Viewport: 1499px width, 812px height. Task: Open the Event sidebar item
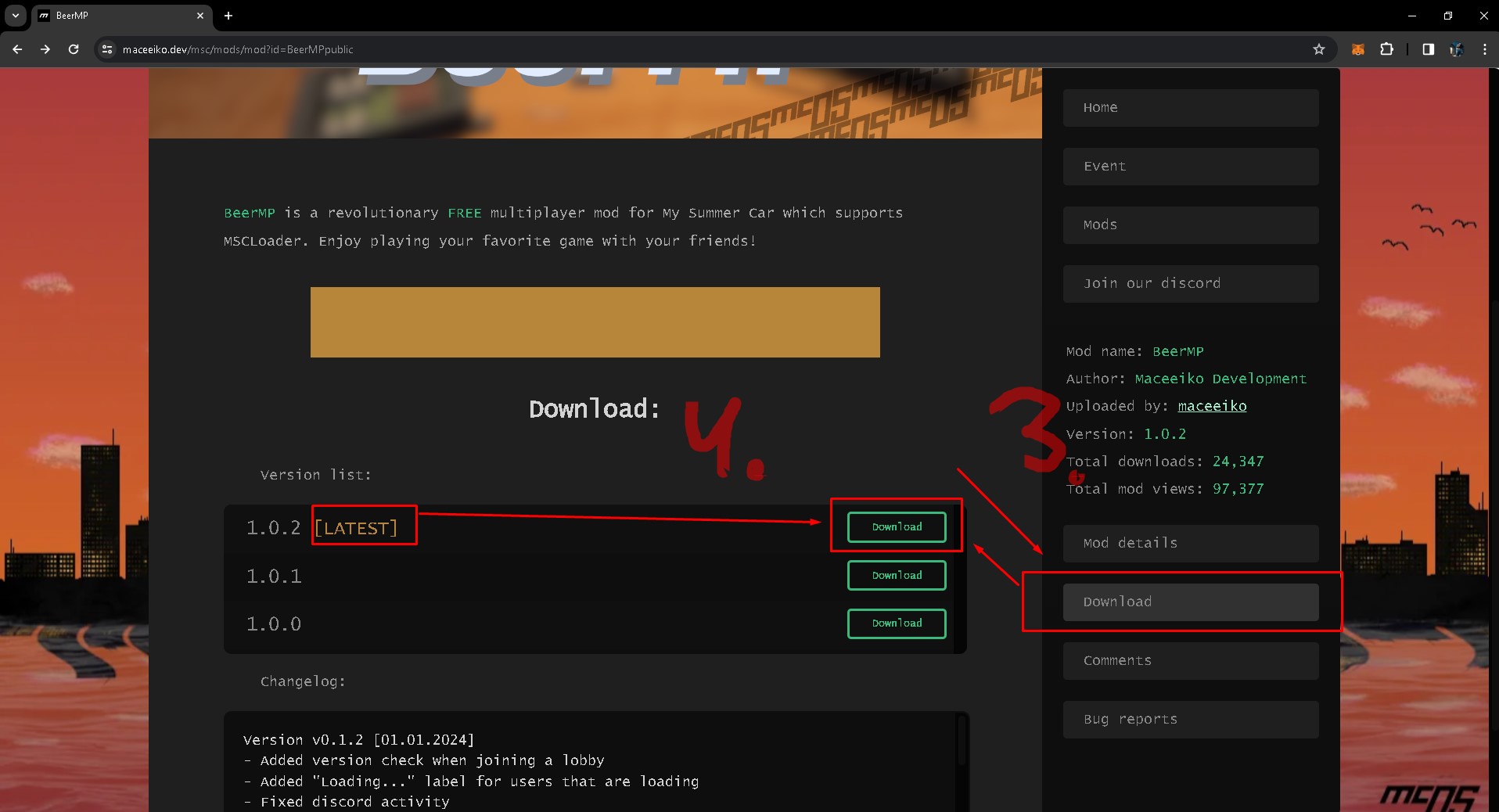[x=1191, y=167]
